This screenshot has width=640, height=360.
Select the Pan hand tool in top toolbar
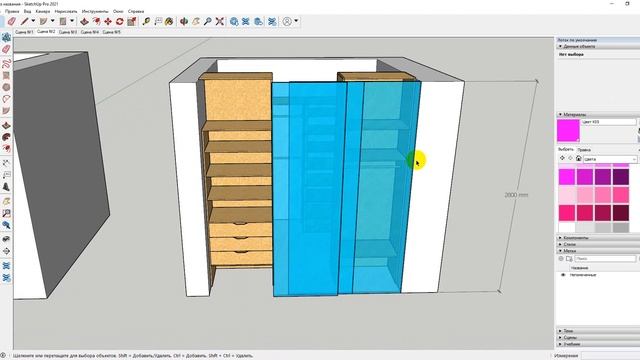(196, 21)
